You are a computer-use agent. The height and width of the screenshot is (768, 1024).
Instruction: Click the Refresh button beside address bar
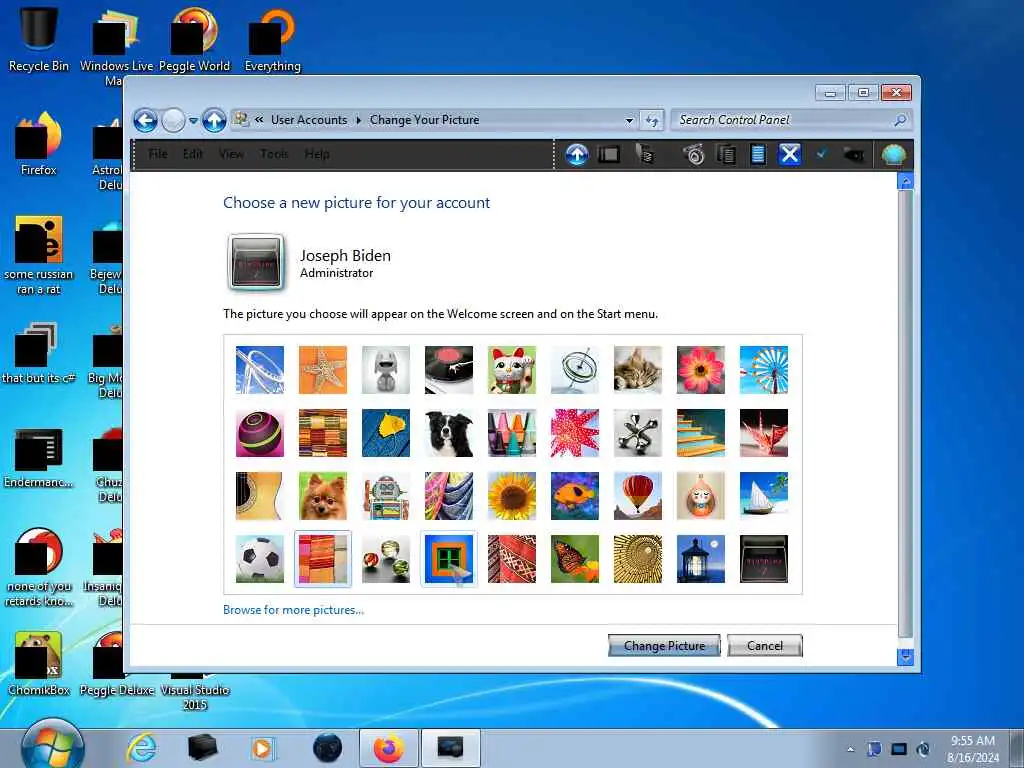[x=652, y=120]
